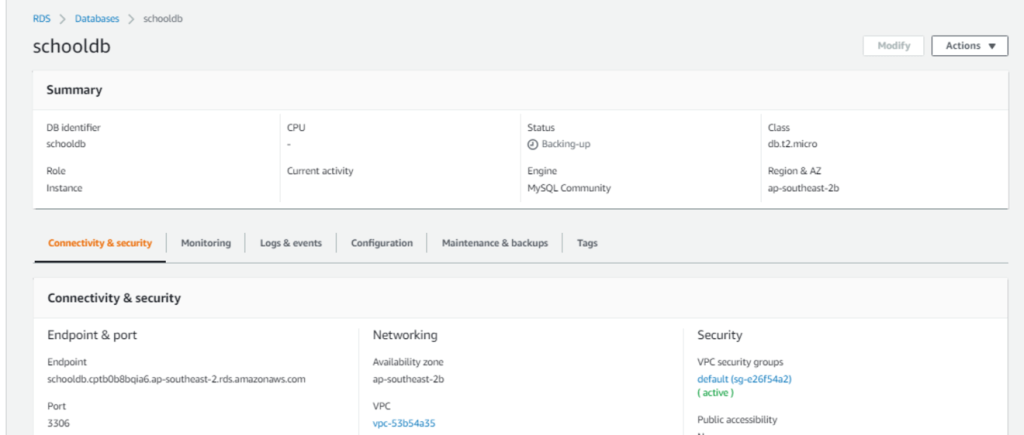This screenshot has width=1024, height=435.
Task: Click the Backing-up status clock icon
Action: [533, 144]
